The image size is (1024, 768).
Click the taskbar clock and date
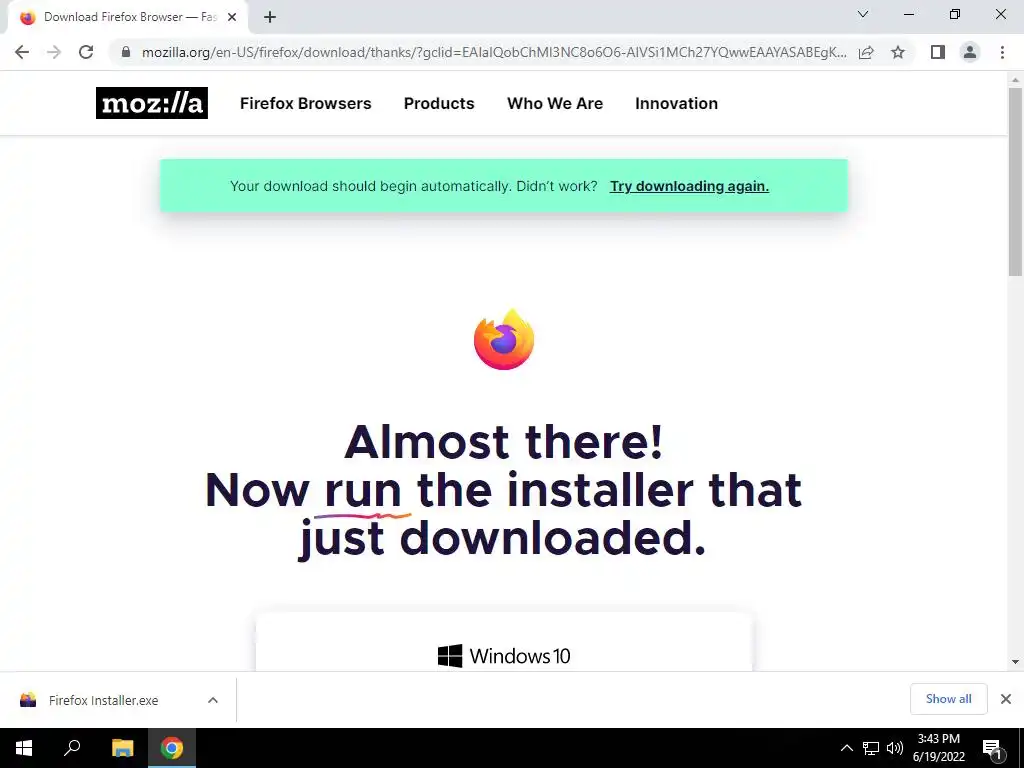938,748
